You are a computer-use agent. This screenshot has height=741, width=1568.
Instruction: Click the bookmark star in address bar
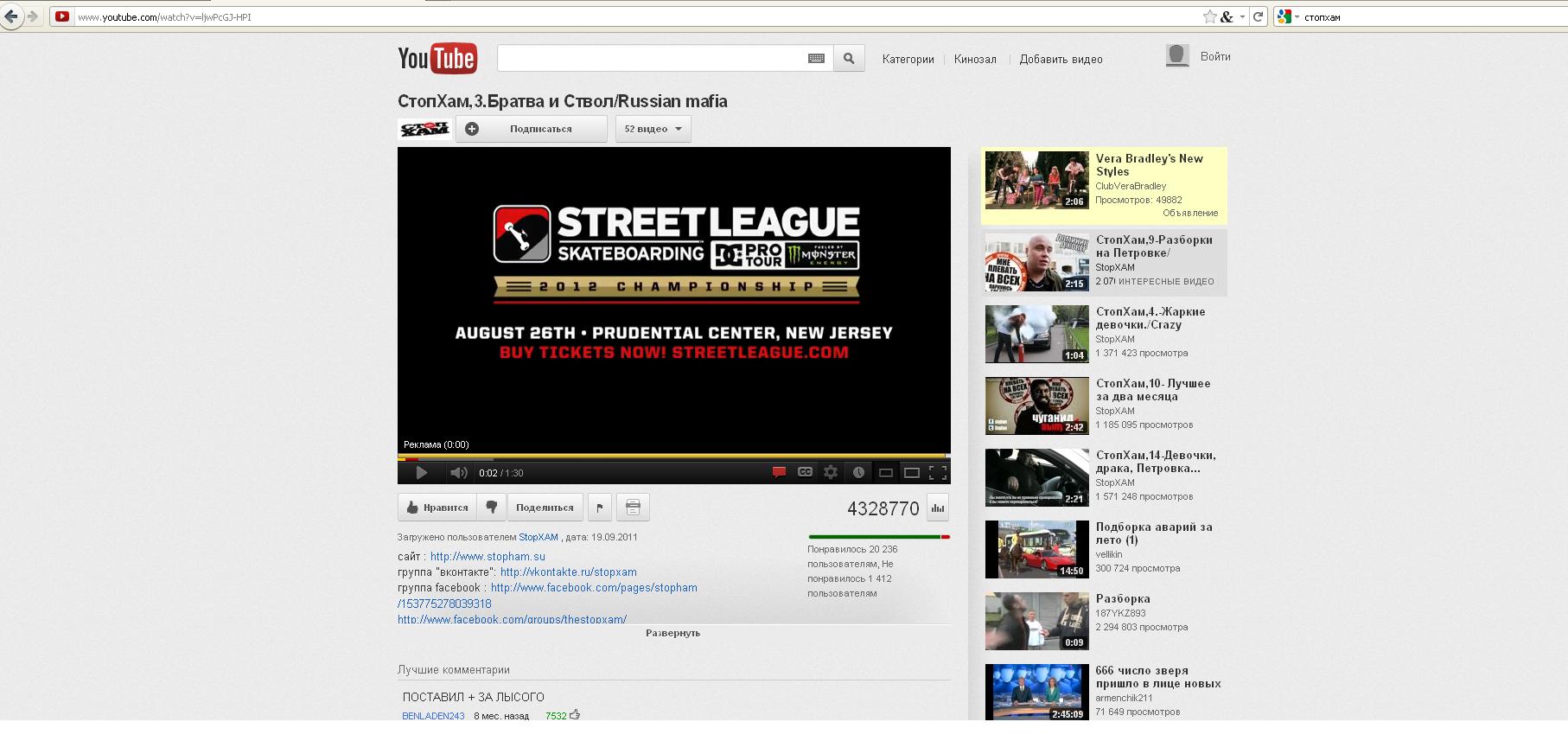pyautogui.click(x=1209, y=16)
